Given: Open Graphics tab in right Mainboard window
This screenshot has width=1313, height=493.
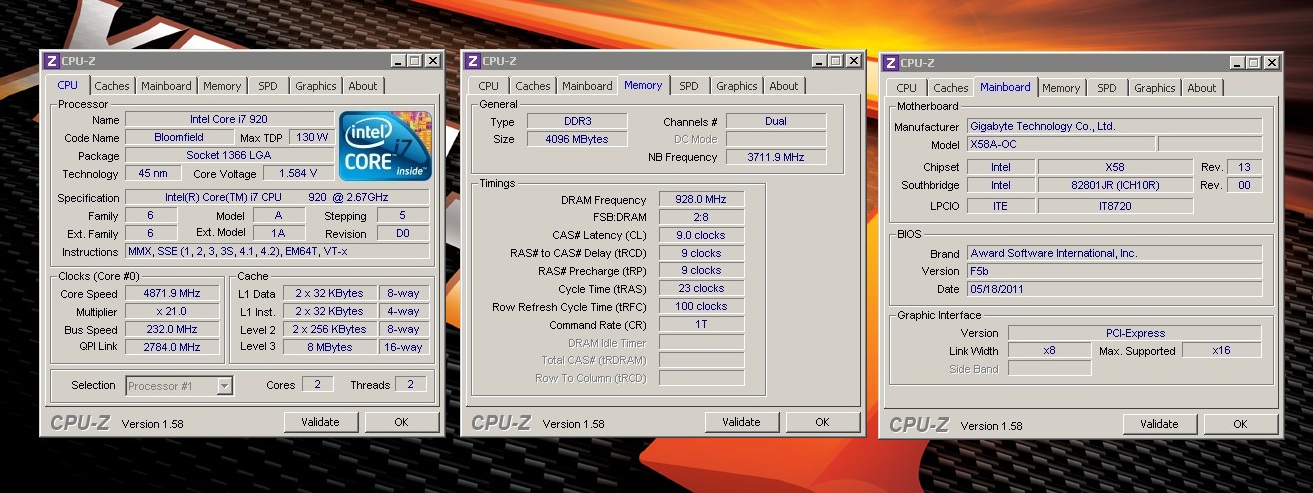Looking at the screenshot, I should coord(1155,88).
